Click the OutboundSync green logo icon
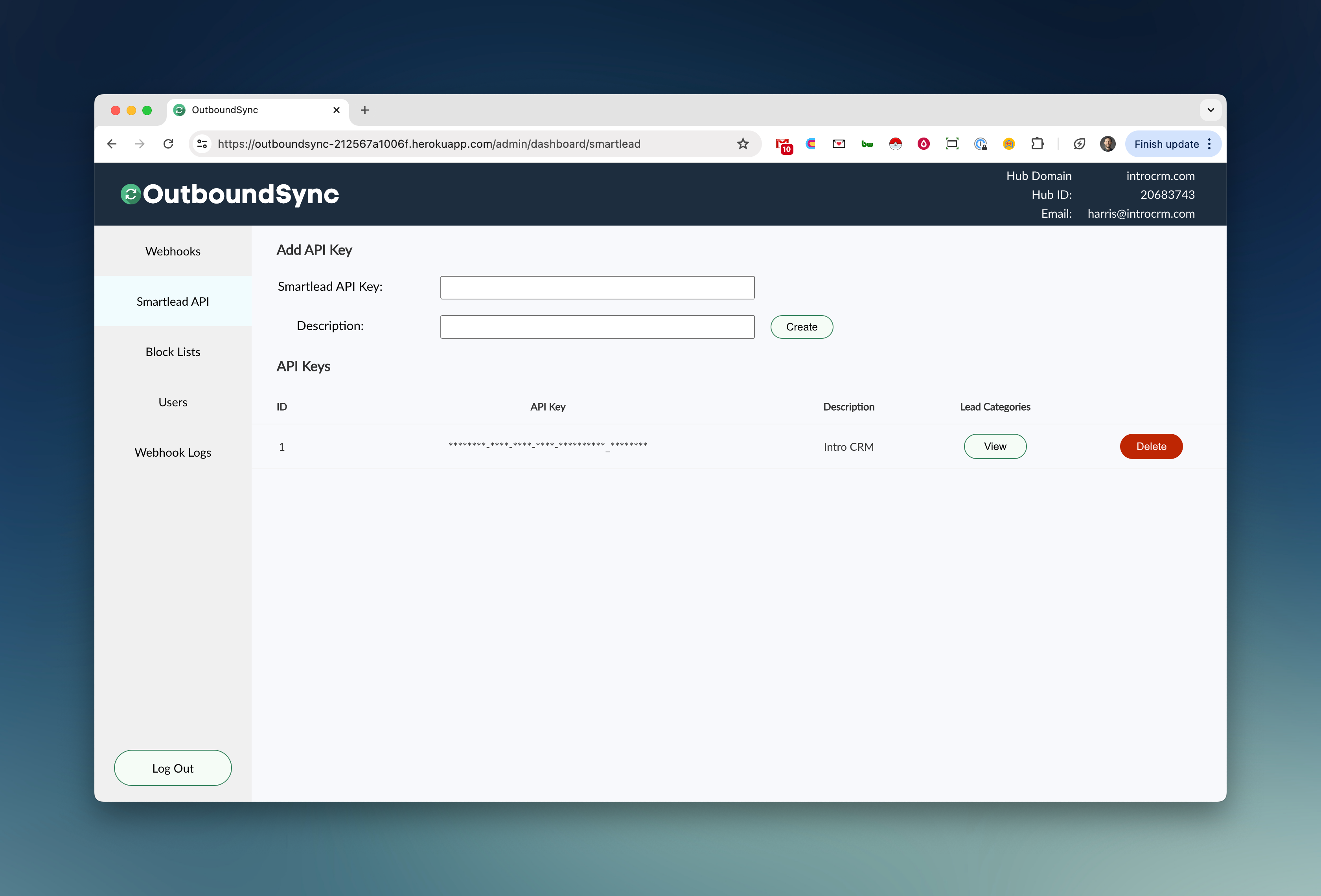Viewport: 1321px width, 896px height. coord(131,194)
